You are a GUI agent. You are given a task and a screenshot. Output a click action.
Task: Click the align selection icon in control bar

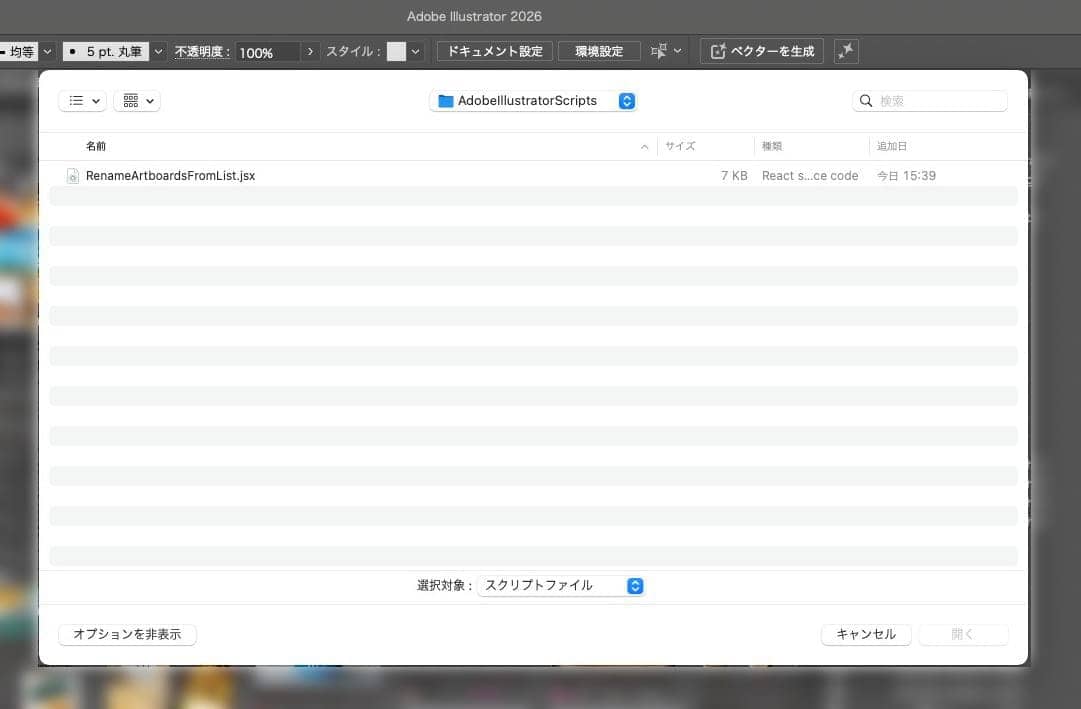pos(659,51)
